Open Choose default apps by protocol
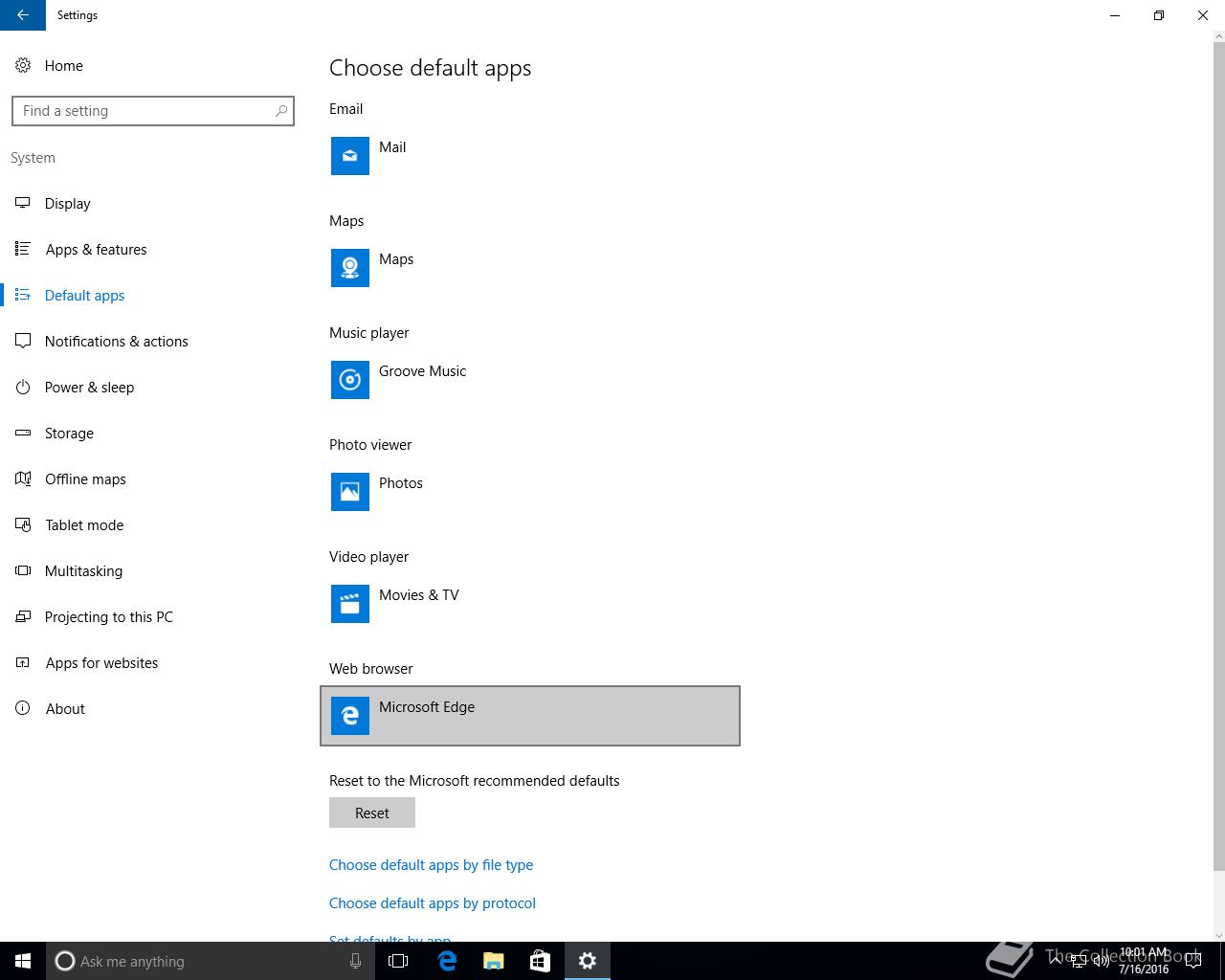 tap(432, 902)
